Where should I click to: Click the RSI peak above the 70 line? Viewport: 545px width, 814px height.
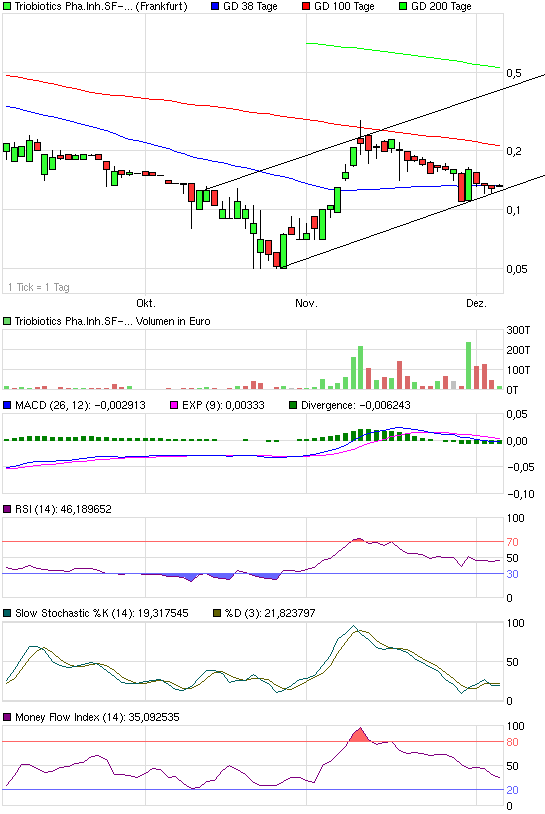point(358,540)
